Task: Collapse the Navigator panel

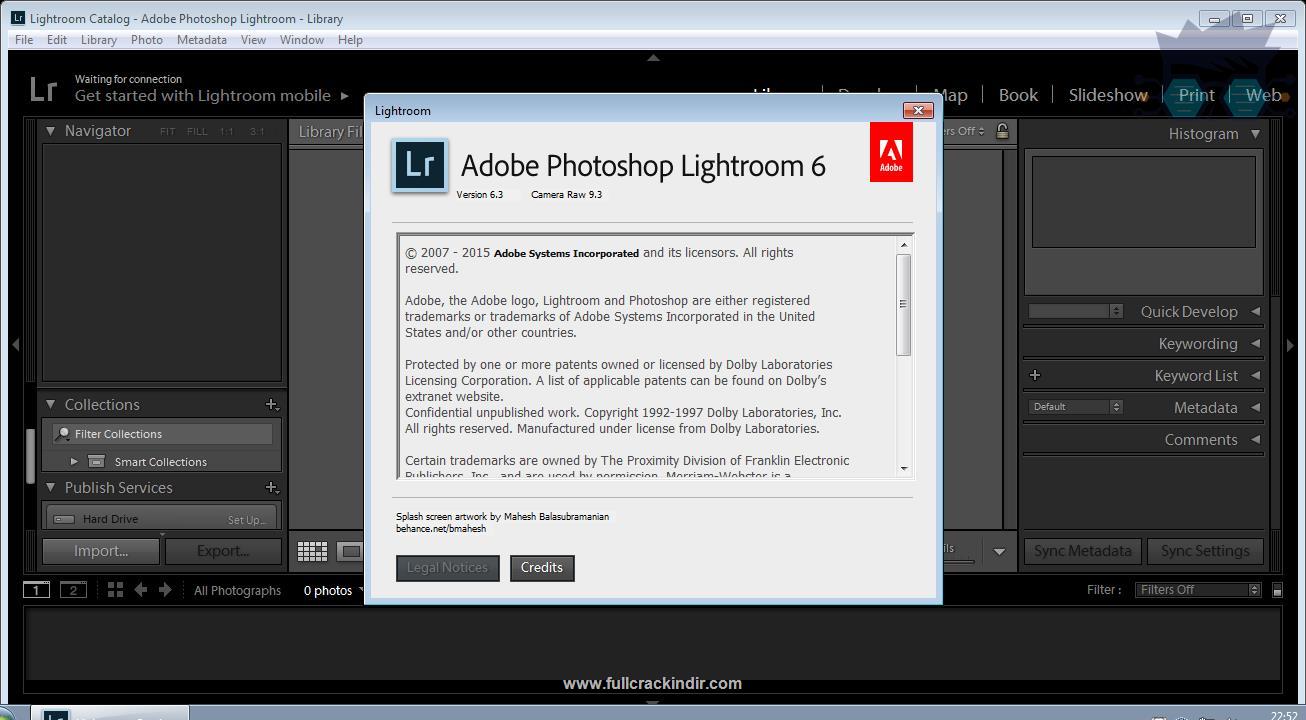Action: 50,131
